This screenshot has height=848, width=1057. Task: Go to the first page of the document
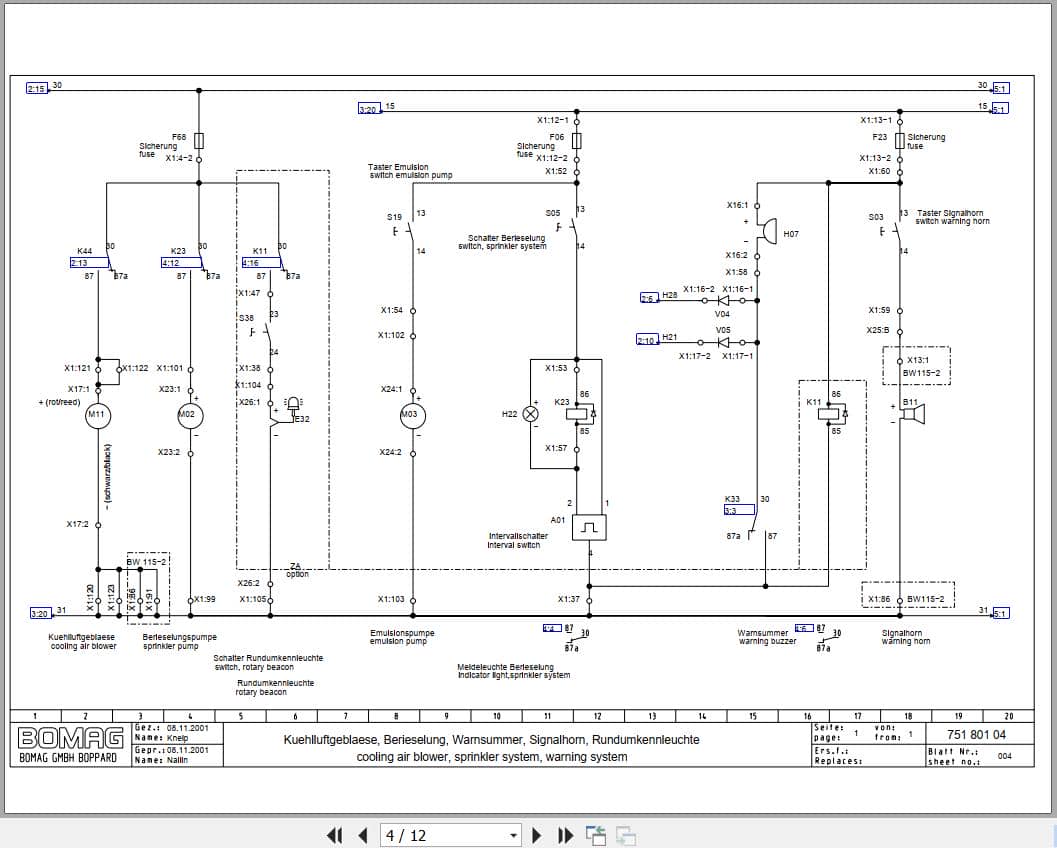[335, 835]
